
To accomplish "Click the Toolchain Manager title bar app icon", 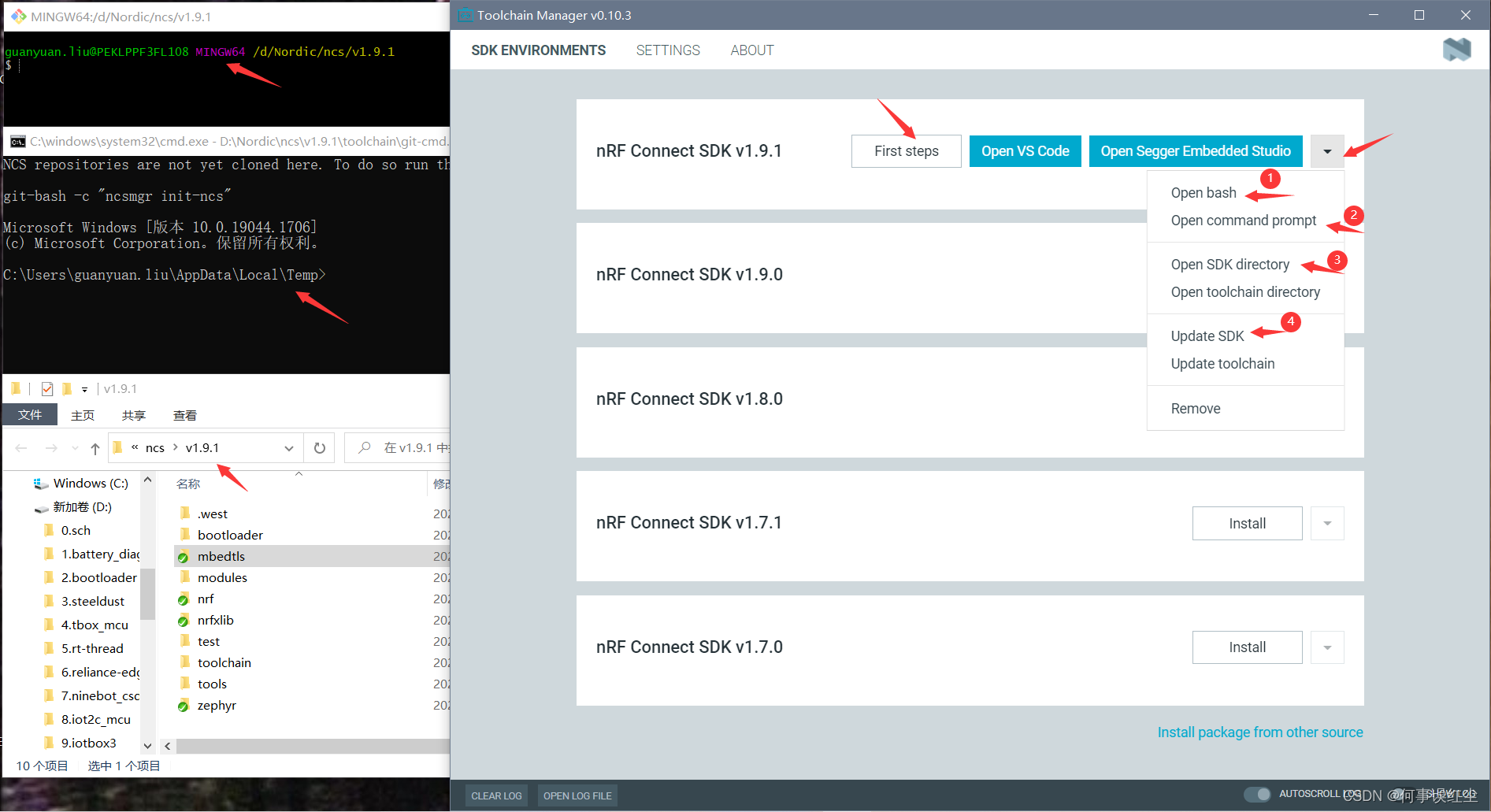I will pos(465,15).
